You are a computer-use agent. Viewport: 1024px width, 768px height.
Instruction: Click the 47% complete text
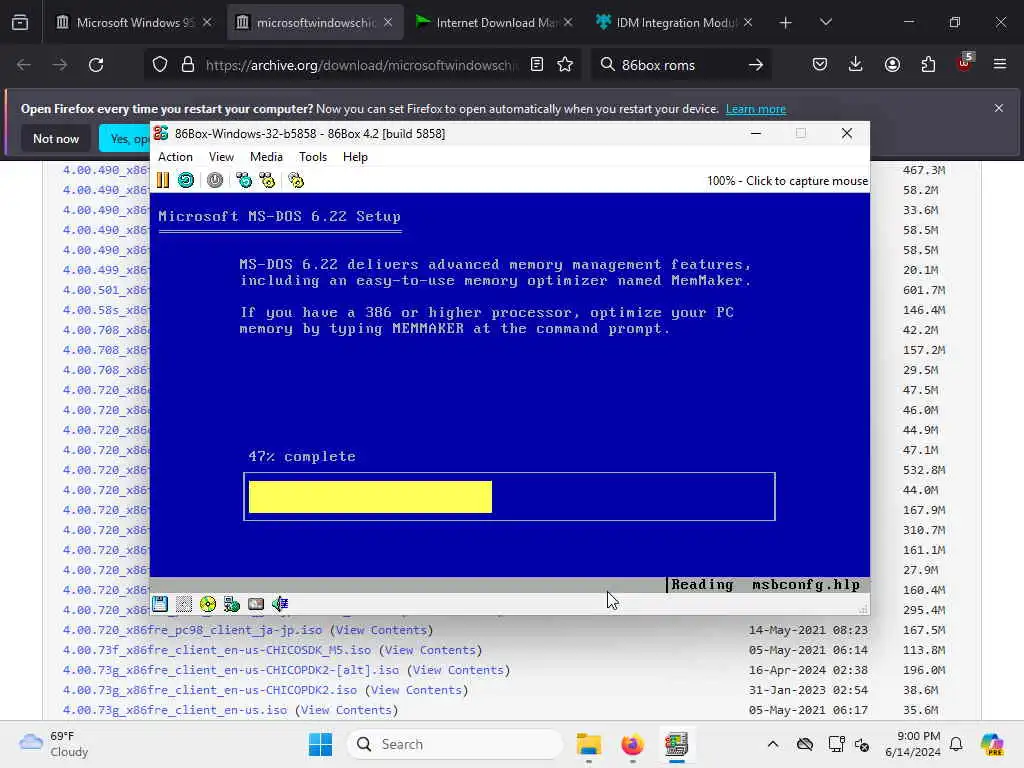tap(302, 456)
